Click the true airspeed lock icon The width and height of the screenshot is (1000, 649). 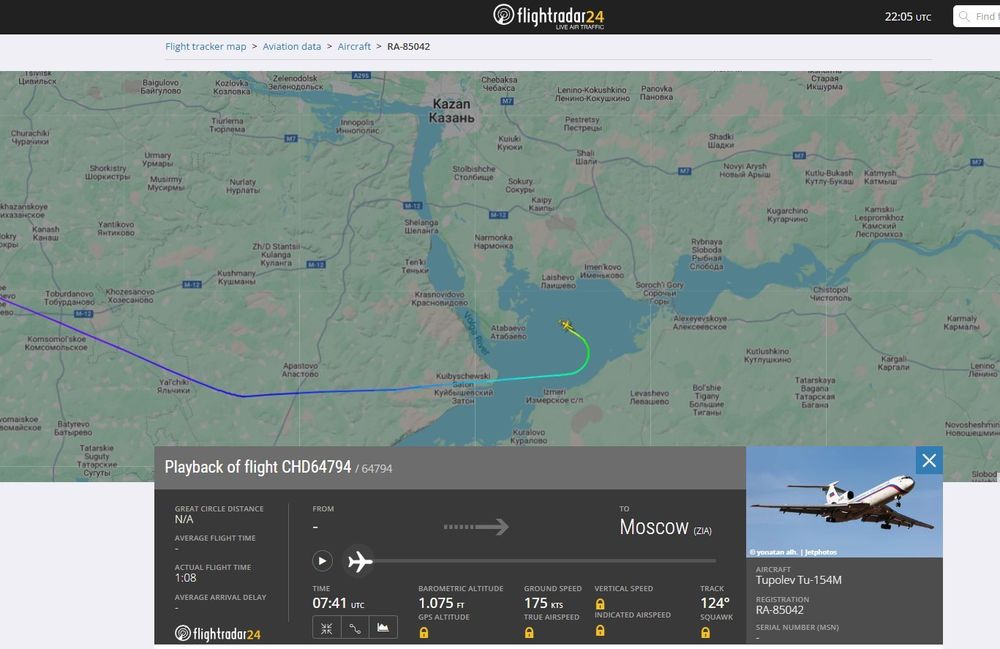[x=529, y=632]
